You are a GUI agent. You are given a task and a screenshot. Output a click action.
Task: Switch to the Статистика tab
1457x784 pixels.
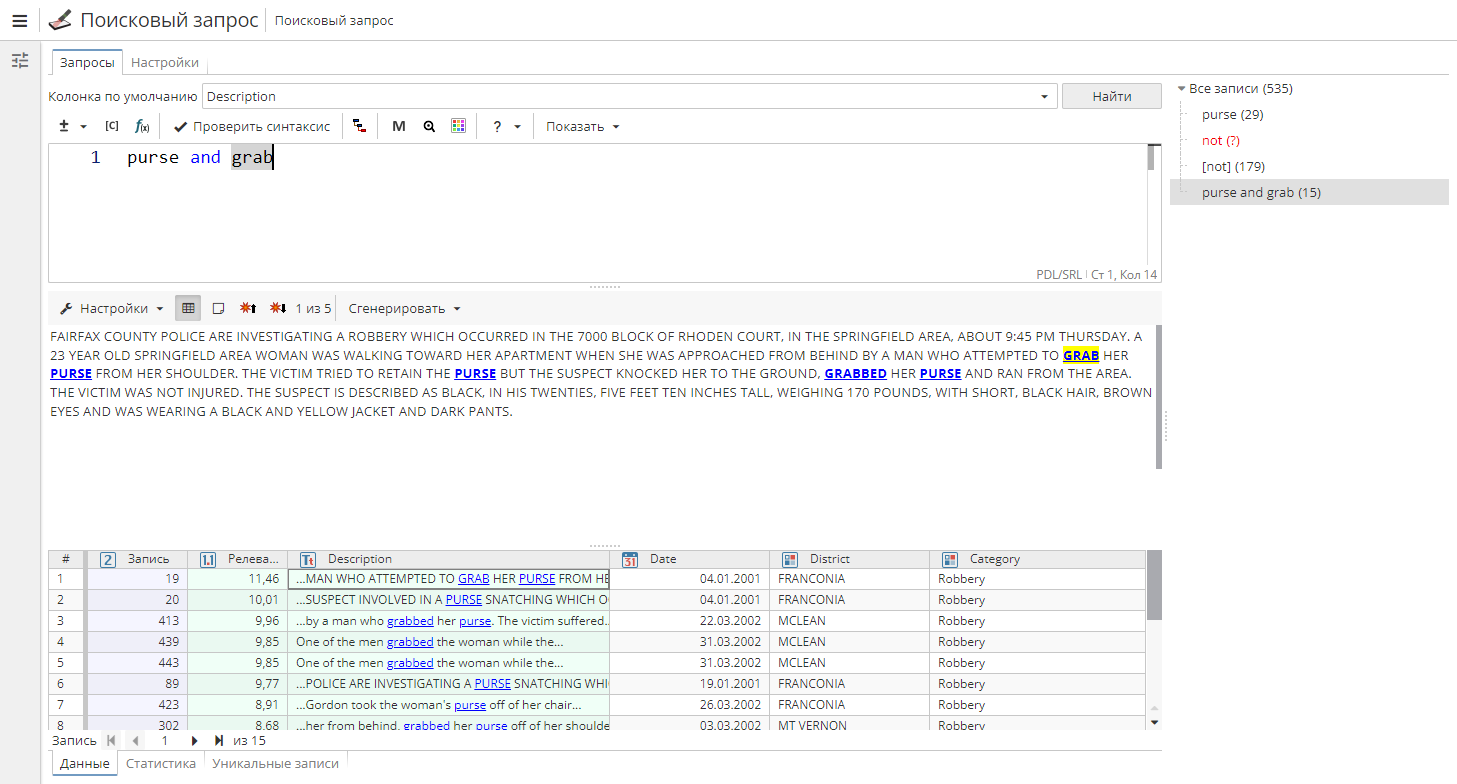pyautogui.click(x=161, y=763)
